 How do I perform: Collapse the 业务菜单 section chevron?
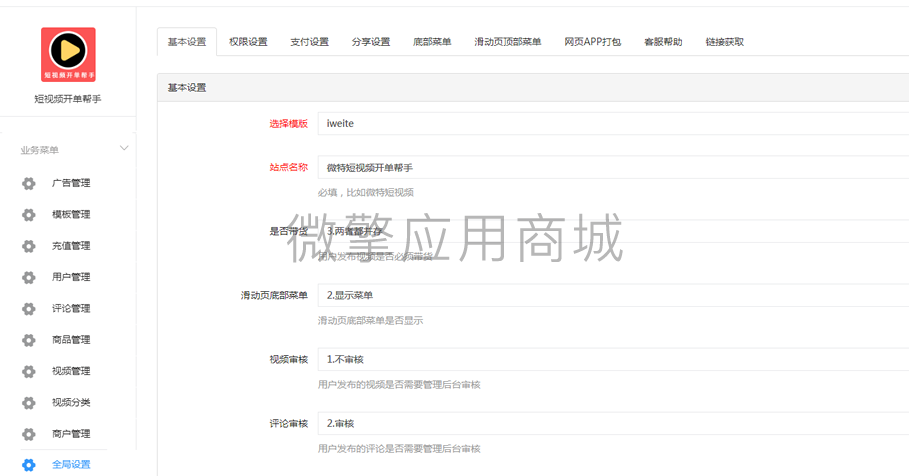click(x=123, y=148)
